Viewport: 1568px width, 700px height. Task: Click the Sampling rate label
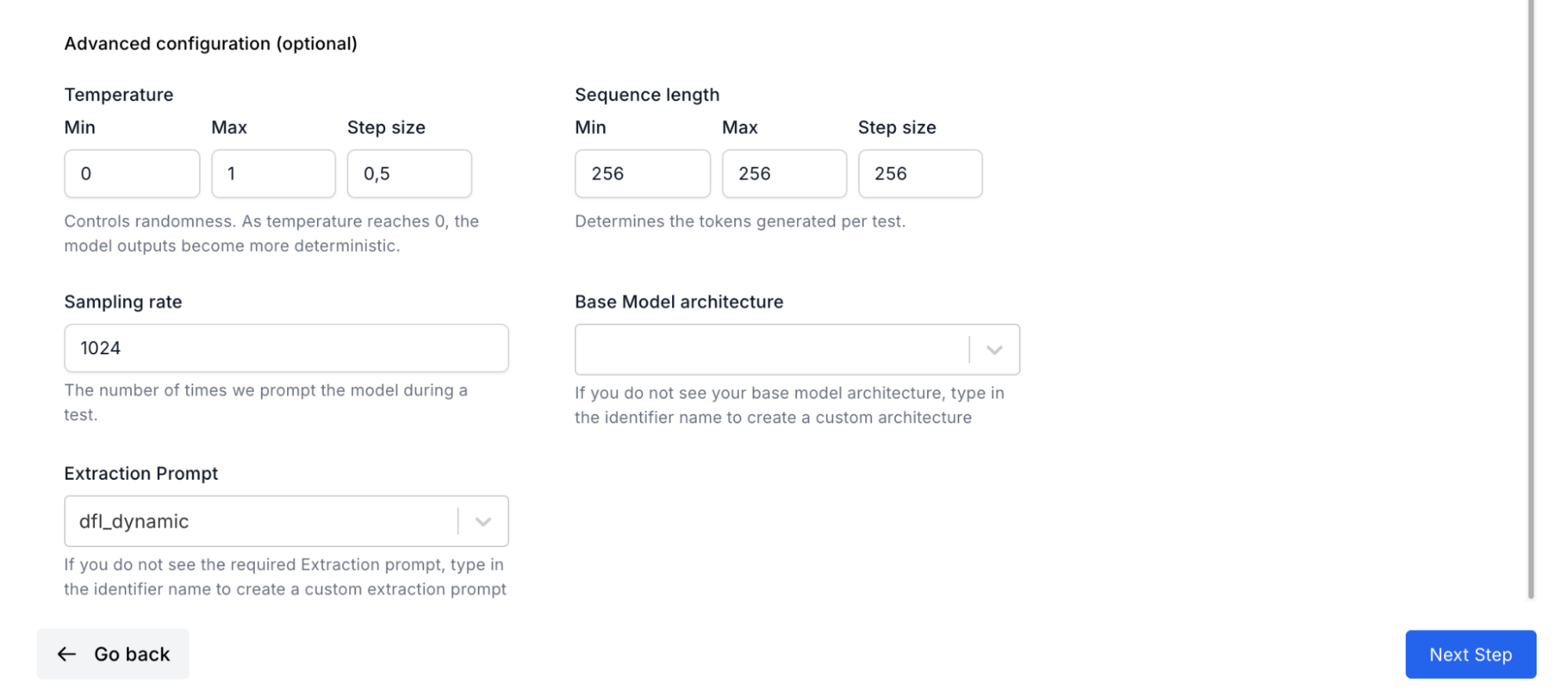[123, 302]
